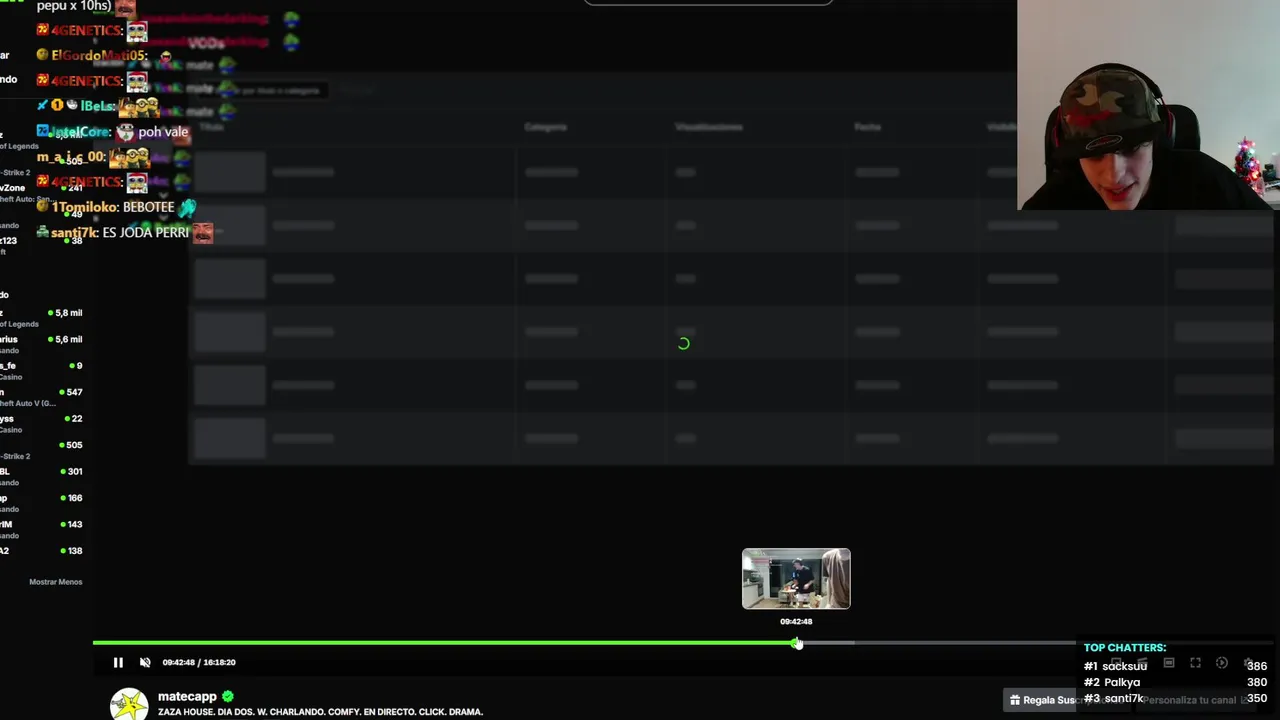Open the matecapp channel name link
1280x720 pixels.
click(x=187, y=696)
